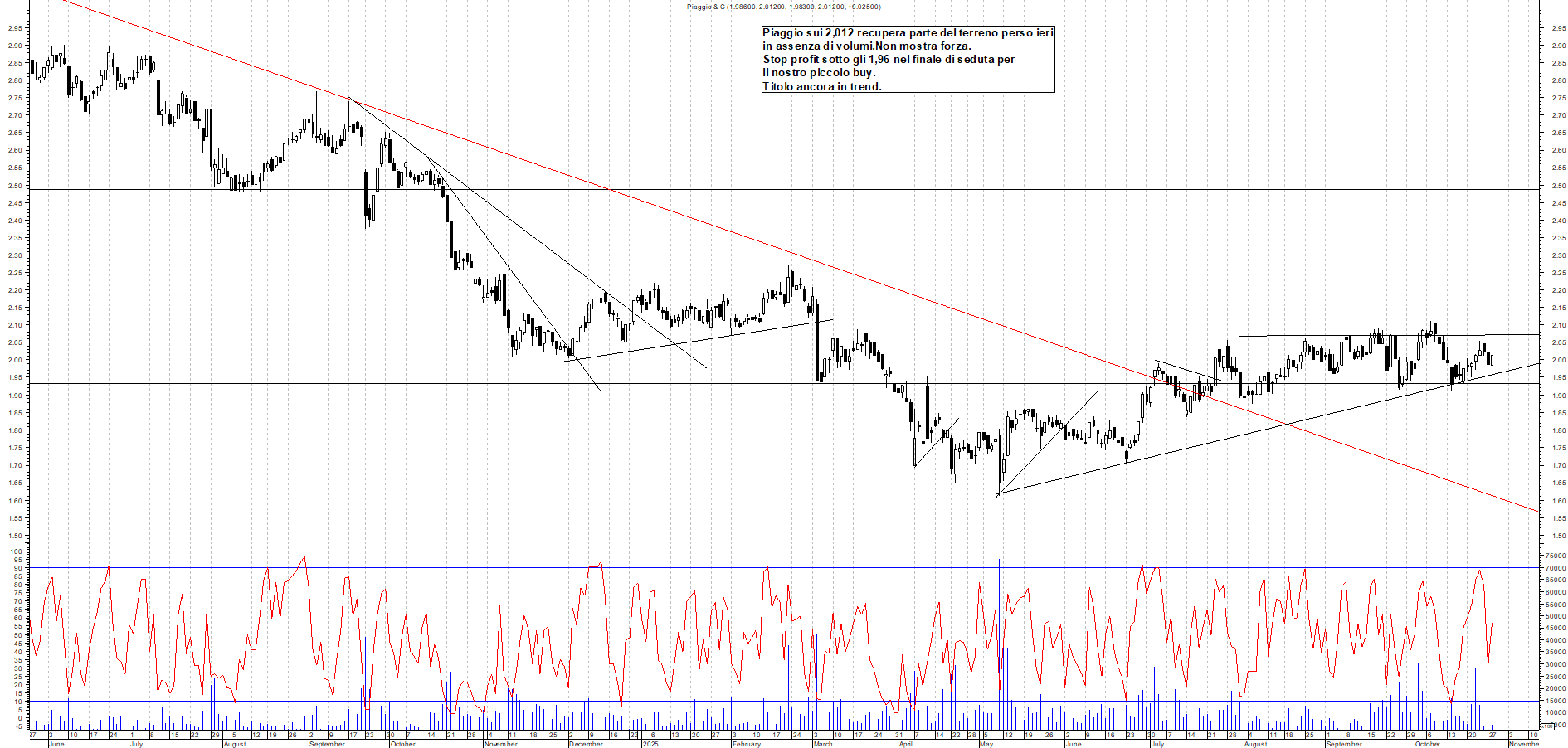Click the stop profit note text
Viewport: 1568px width, 748px height.
click(x=888, y=60)
